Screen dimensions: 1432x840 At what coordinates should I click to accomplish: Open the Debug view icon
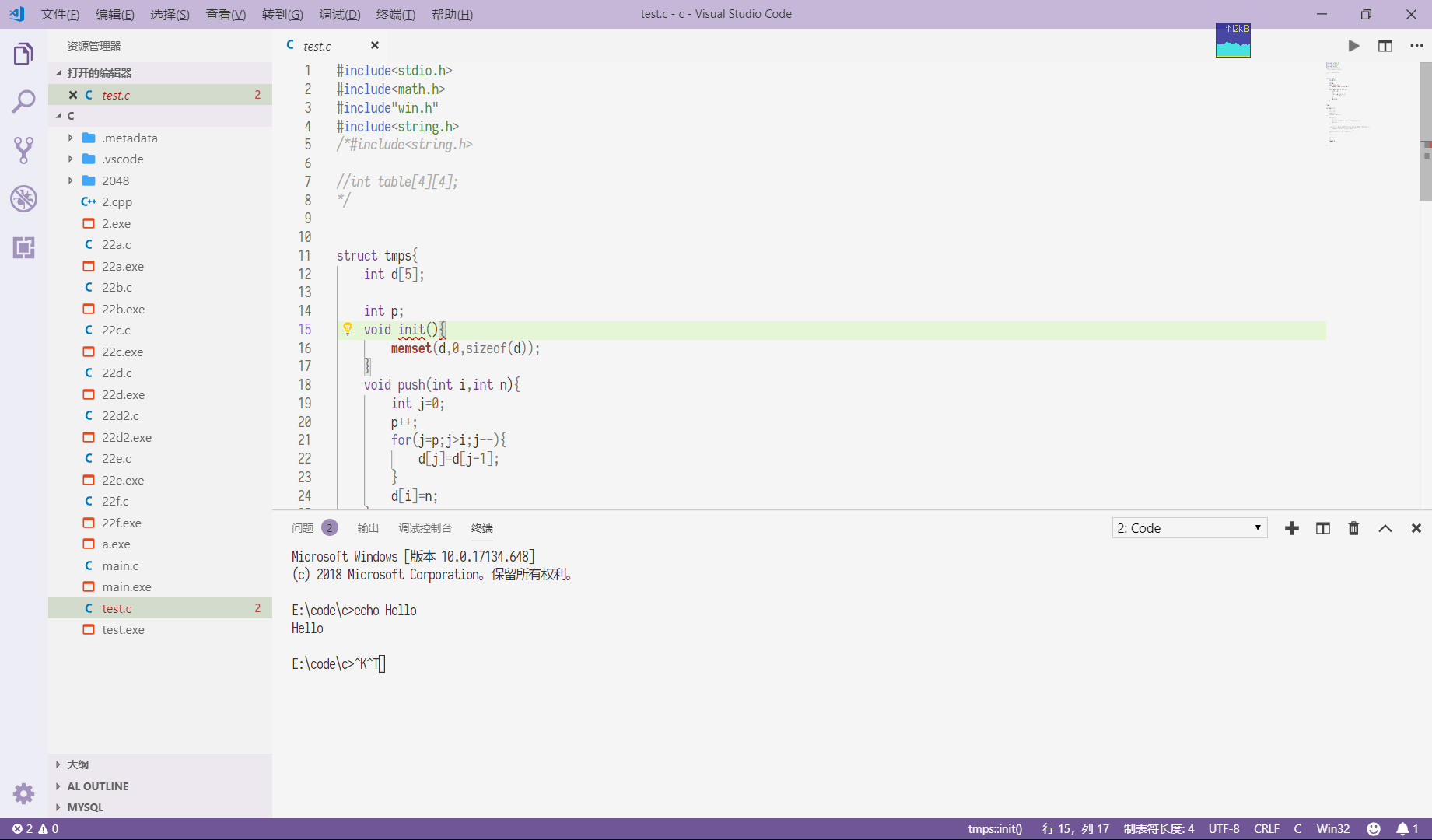coord(23,199)
